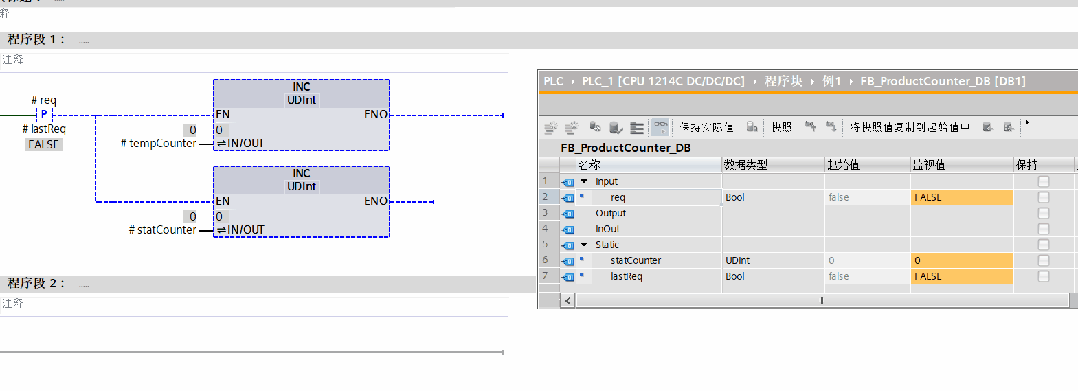
Task: Click the Bool data type of req
Action: pos(734,197)
